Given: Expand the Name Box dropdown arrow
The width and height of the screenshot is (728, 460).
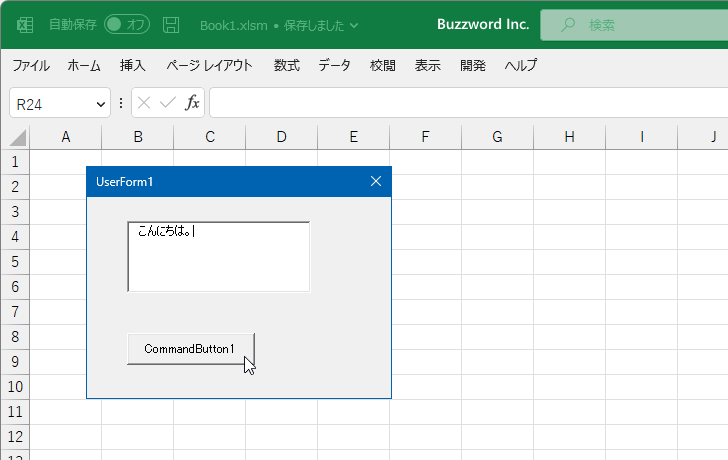Looking at the screenshot, I should point(100,104).
